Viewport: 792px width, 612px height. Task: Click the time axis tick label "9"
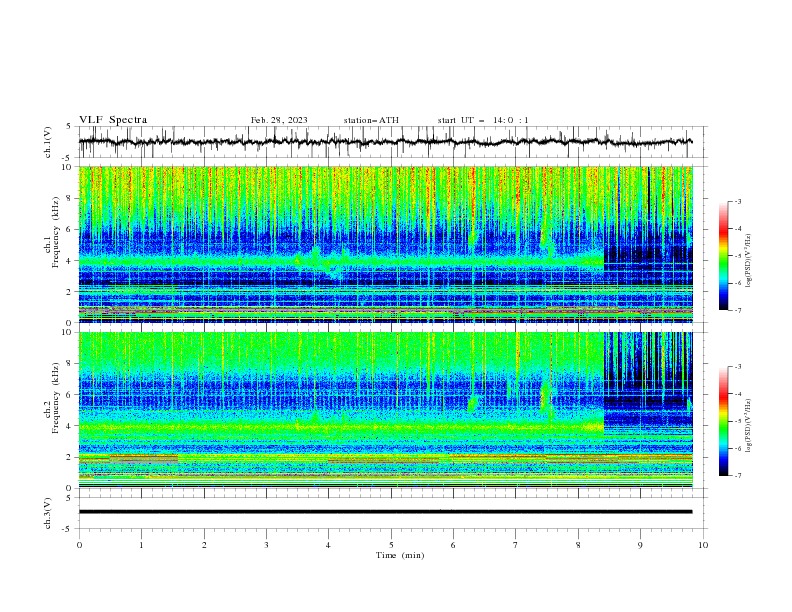(x=640, y=545)
